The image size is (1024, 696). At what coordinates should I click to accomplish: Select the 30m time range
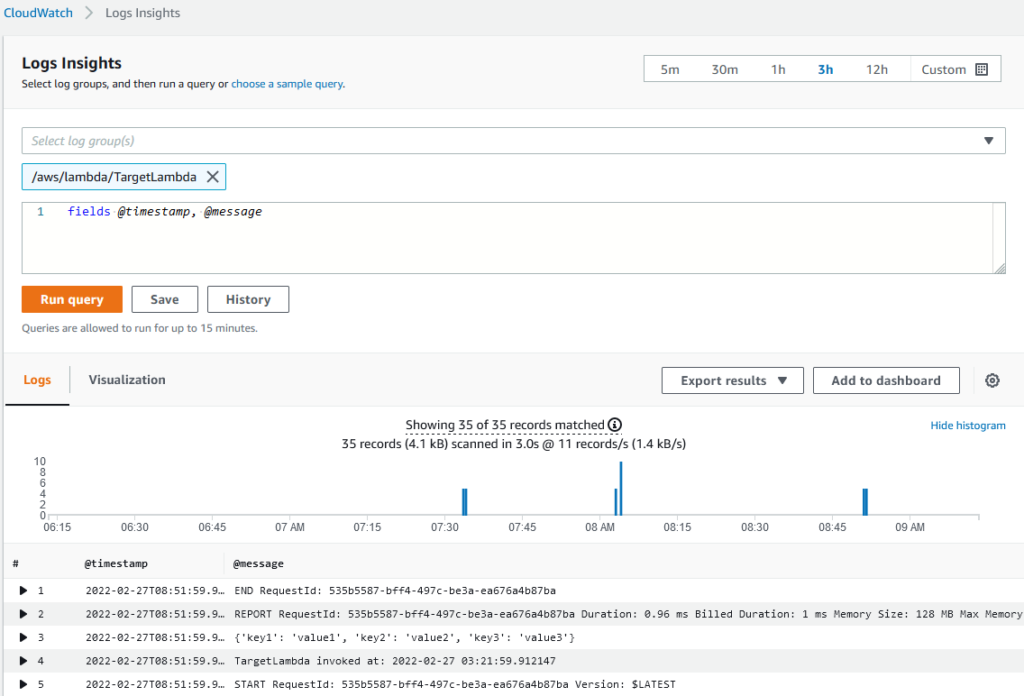click(x=724, y=69)
